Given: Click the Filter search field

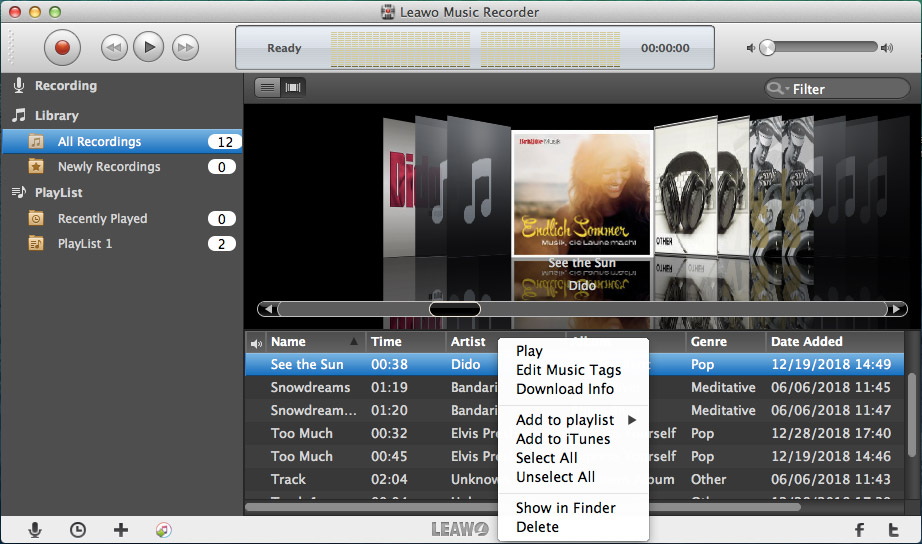Looking at the screenshot, I should (x=837, y=89).
